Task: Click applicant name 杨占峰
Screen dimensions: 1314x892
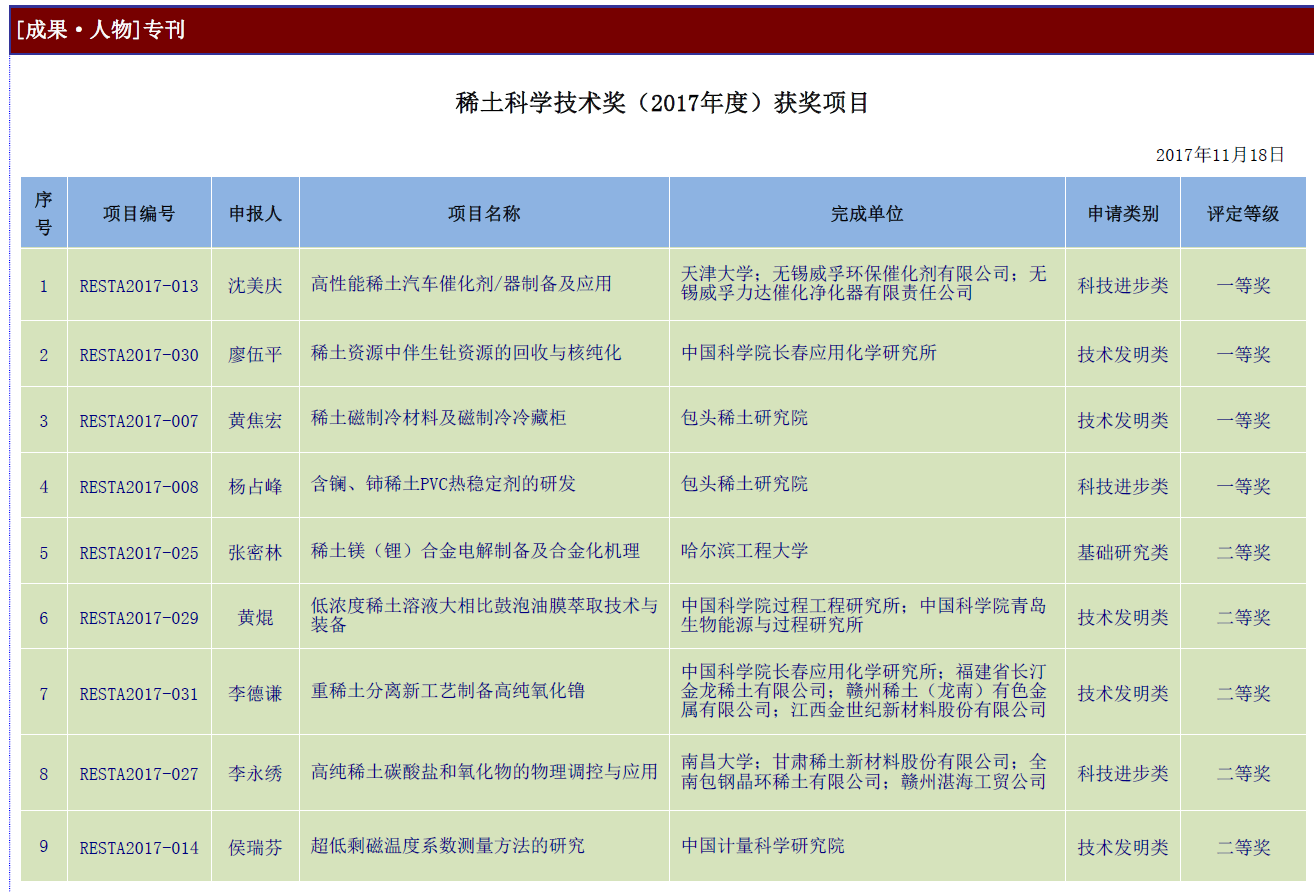Action: tap(255, 487)
